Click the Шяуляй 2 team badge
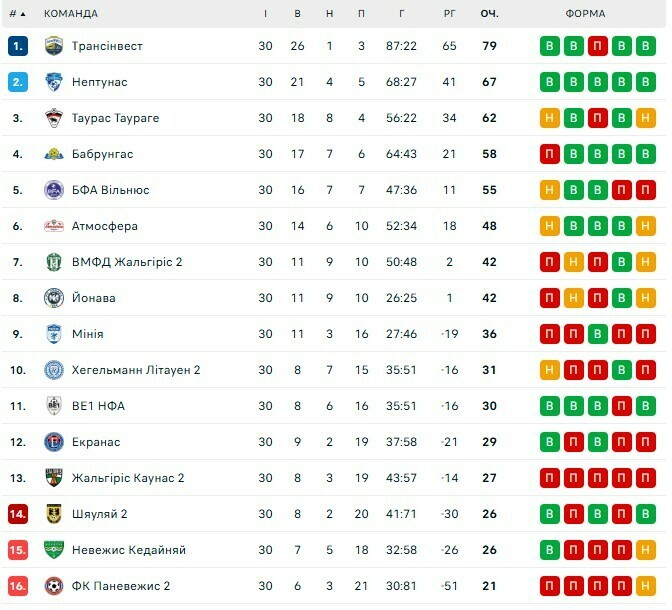 click(54, 514)
